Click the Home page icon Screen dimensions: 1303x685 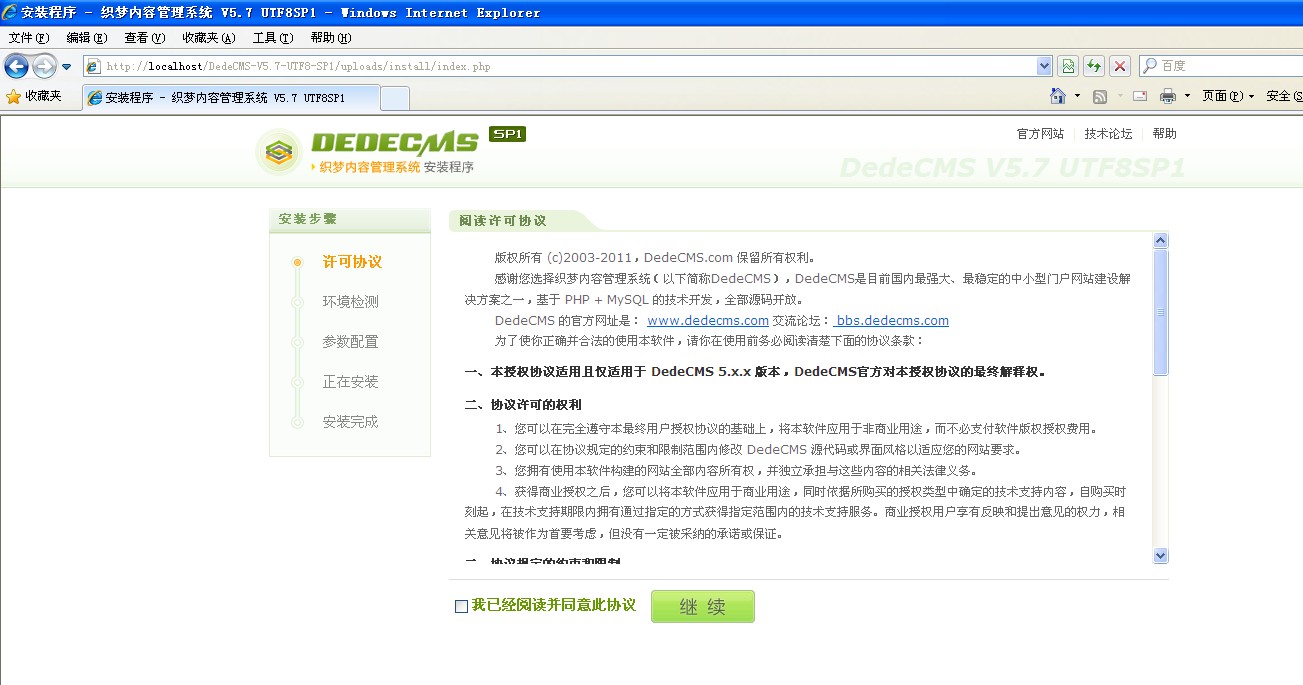pos(1058,96)
